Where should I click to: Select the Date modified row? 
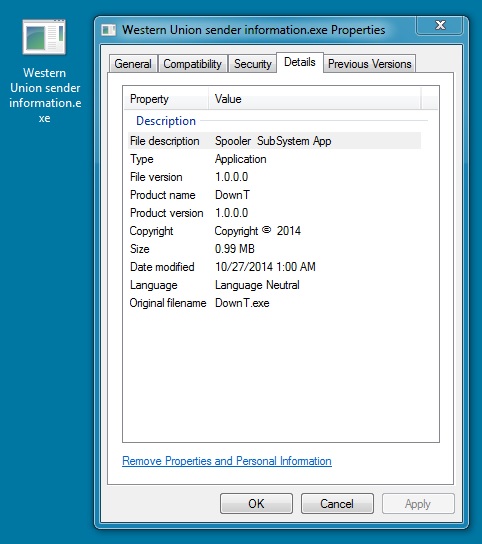pos(274,267)
